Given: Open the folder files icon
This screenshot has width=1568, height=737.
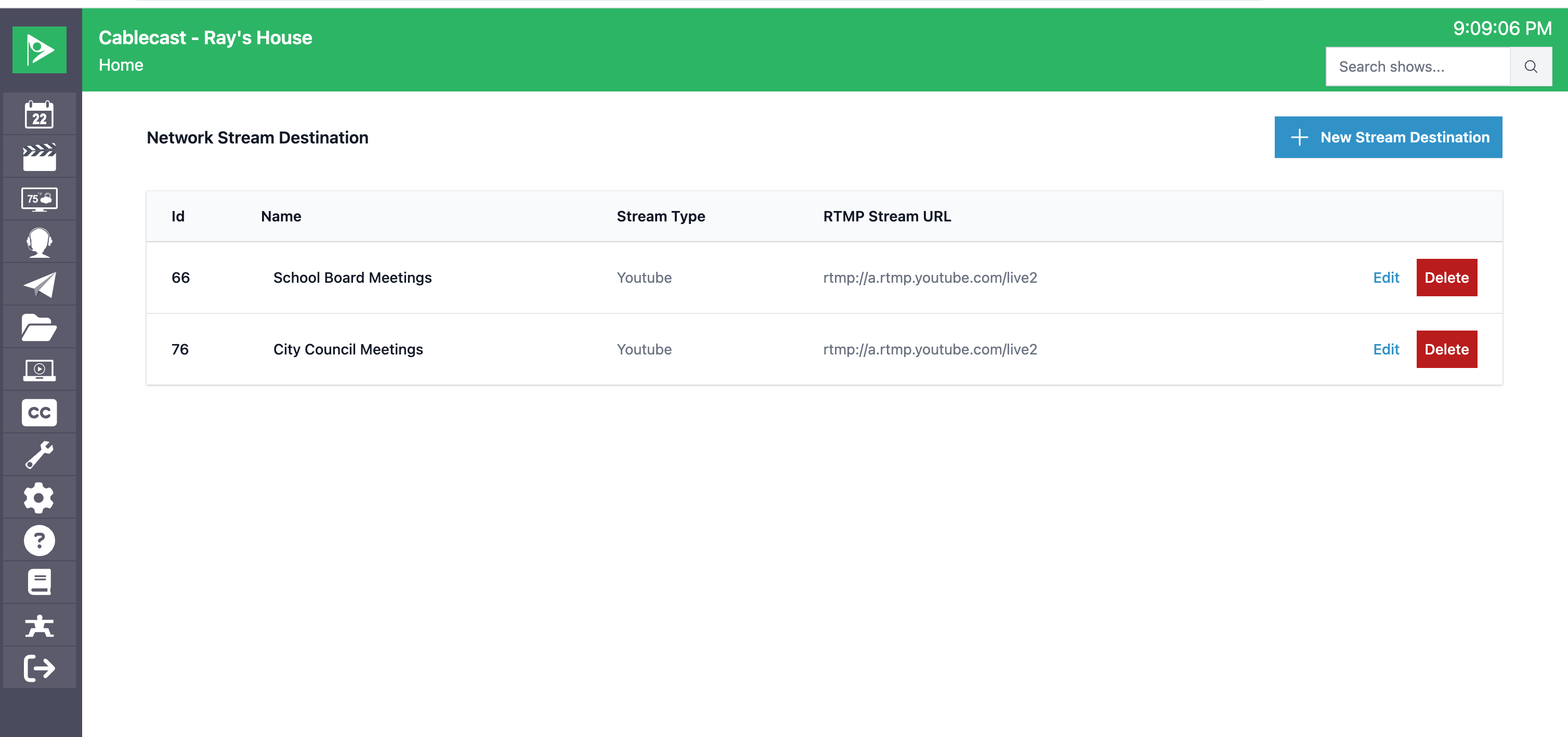Looking at the screenshot, I should [x=40, y=327].
